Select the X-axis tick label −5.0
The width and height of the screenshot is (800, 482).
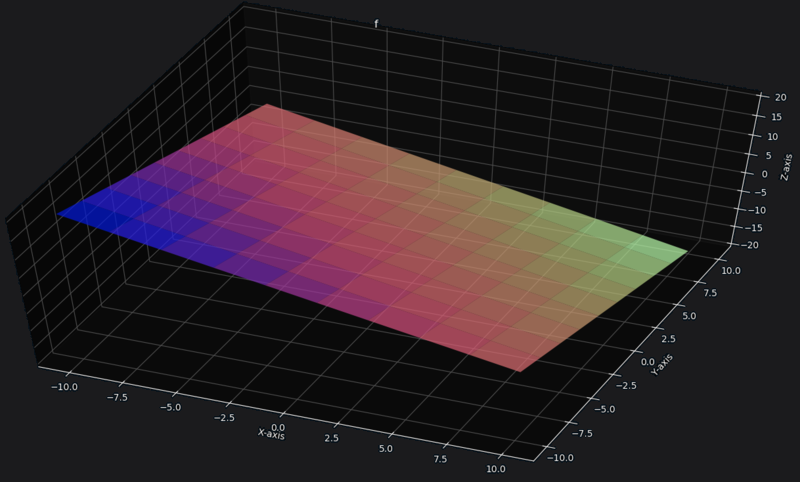(171, 408)
